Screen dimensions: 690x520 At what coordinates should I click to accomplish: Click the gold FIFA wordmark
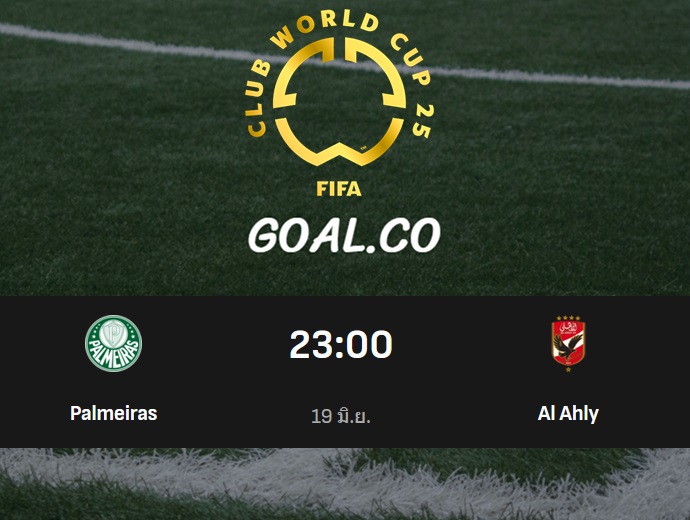tap(339, 189)
